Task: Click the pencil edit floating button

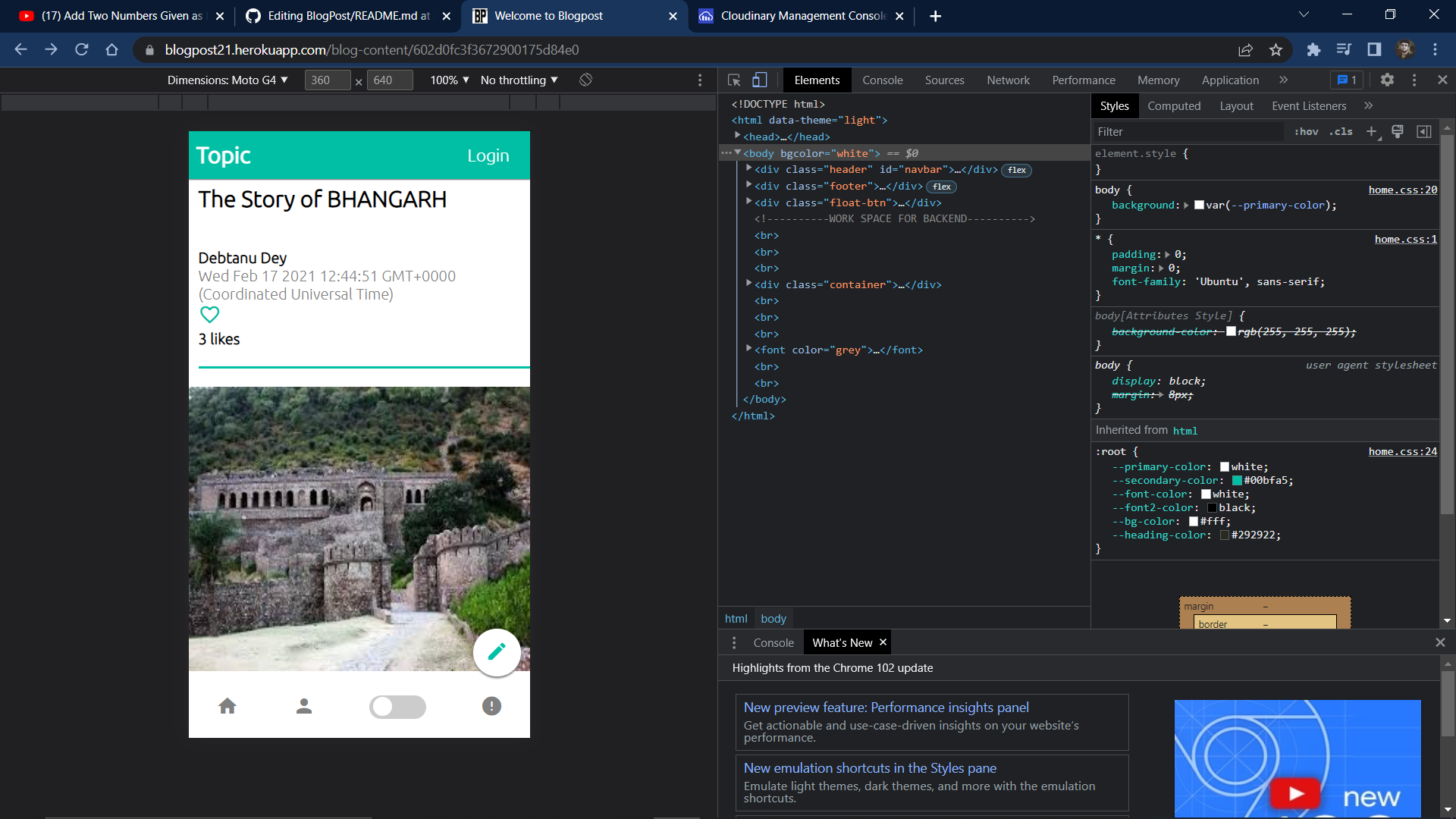Action: pyautogui.click(x=497, y=652)
